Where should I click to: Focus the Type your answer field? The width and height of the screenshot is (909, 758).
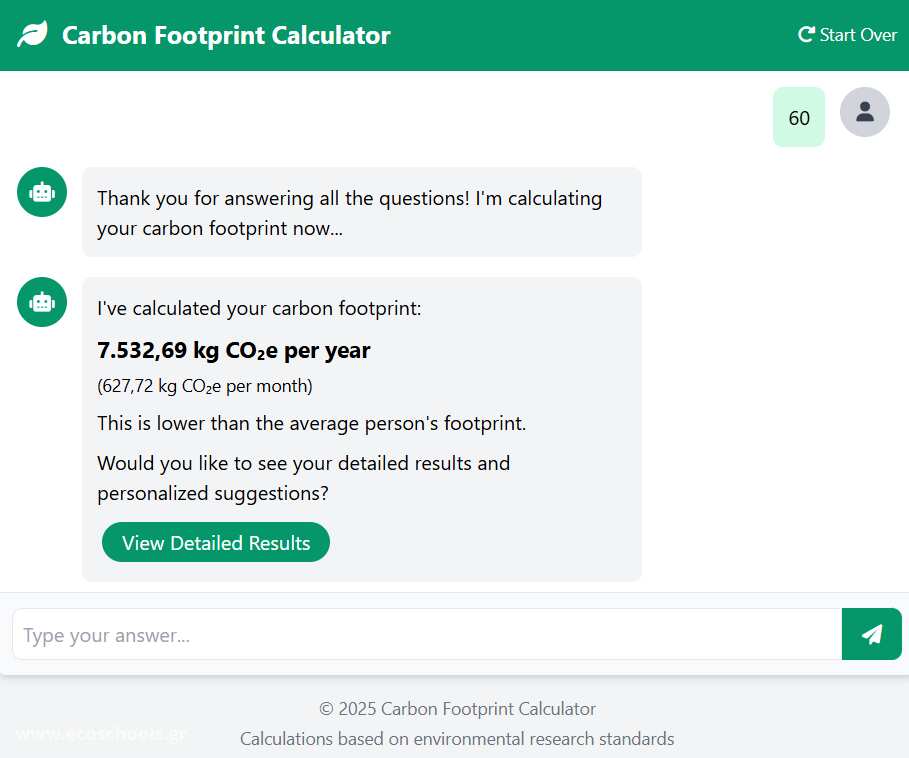427,634
